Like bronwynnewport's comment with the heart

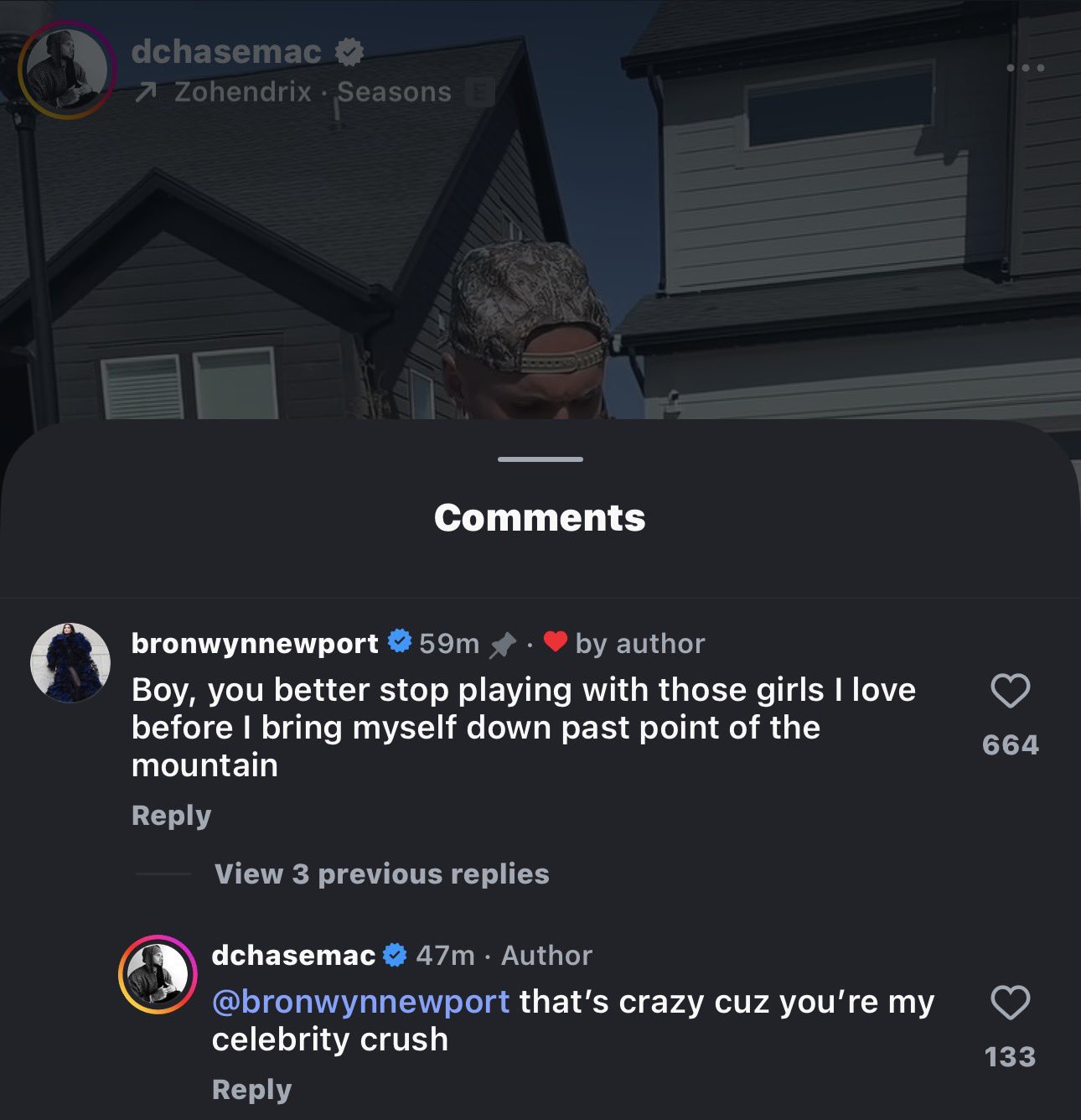[x=1010, y=691]
